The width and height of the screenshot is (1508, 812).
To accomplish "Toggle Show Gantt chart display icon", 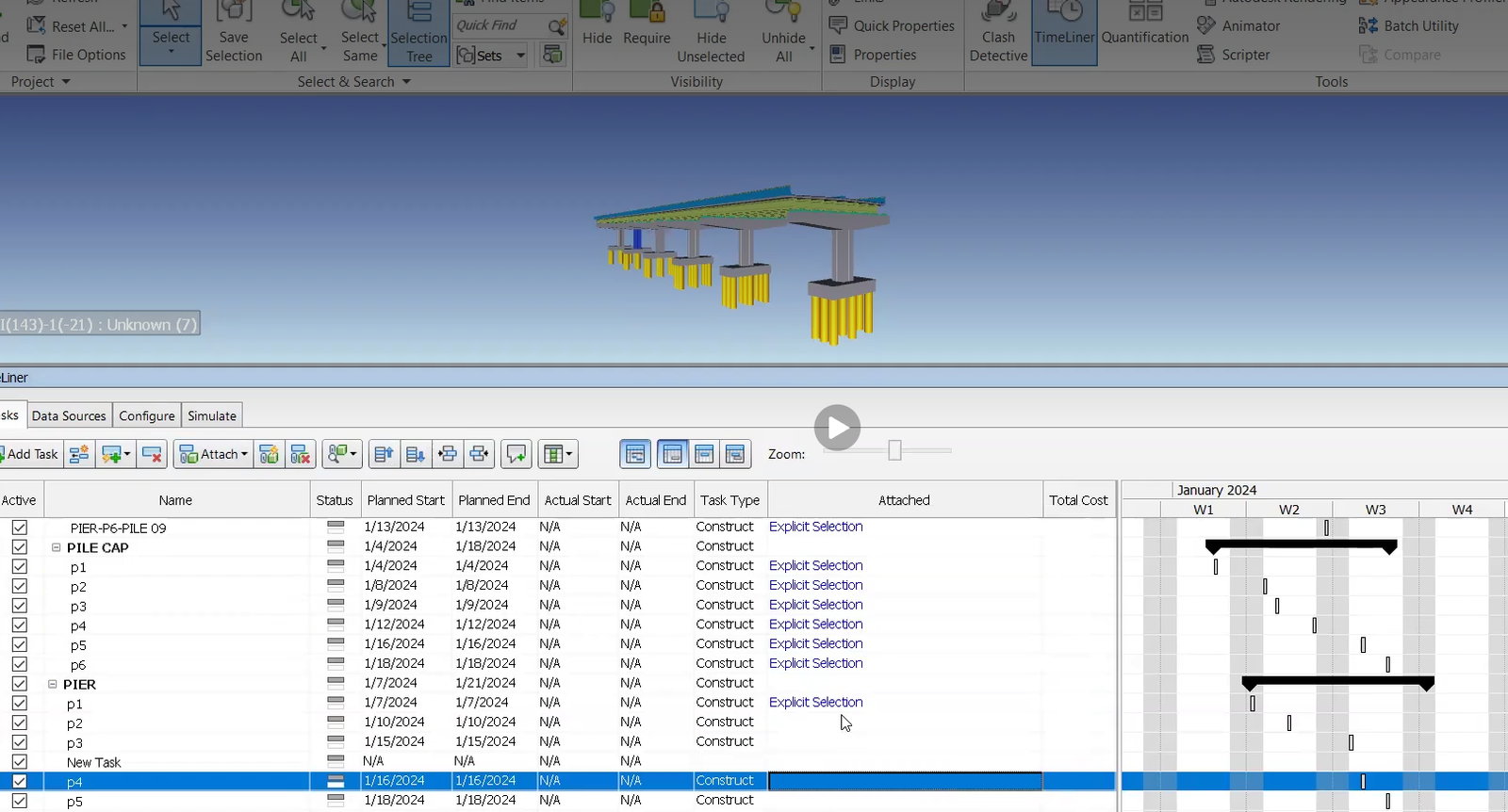I will (x=636, y=454).
